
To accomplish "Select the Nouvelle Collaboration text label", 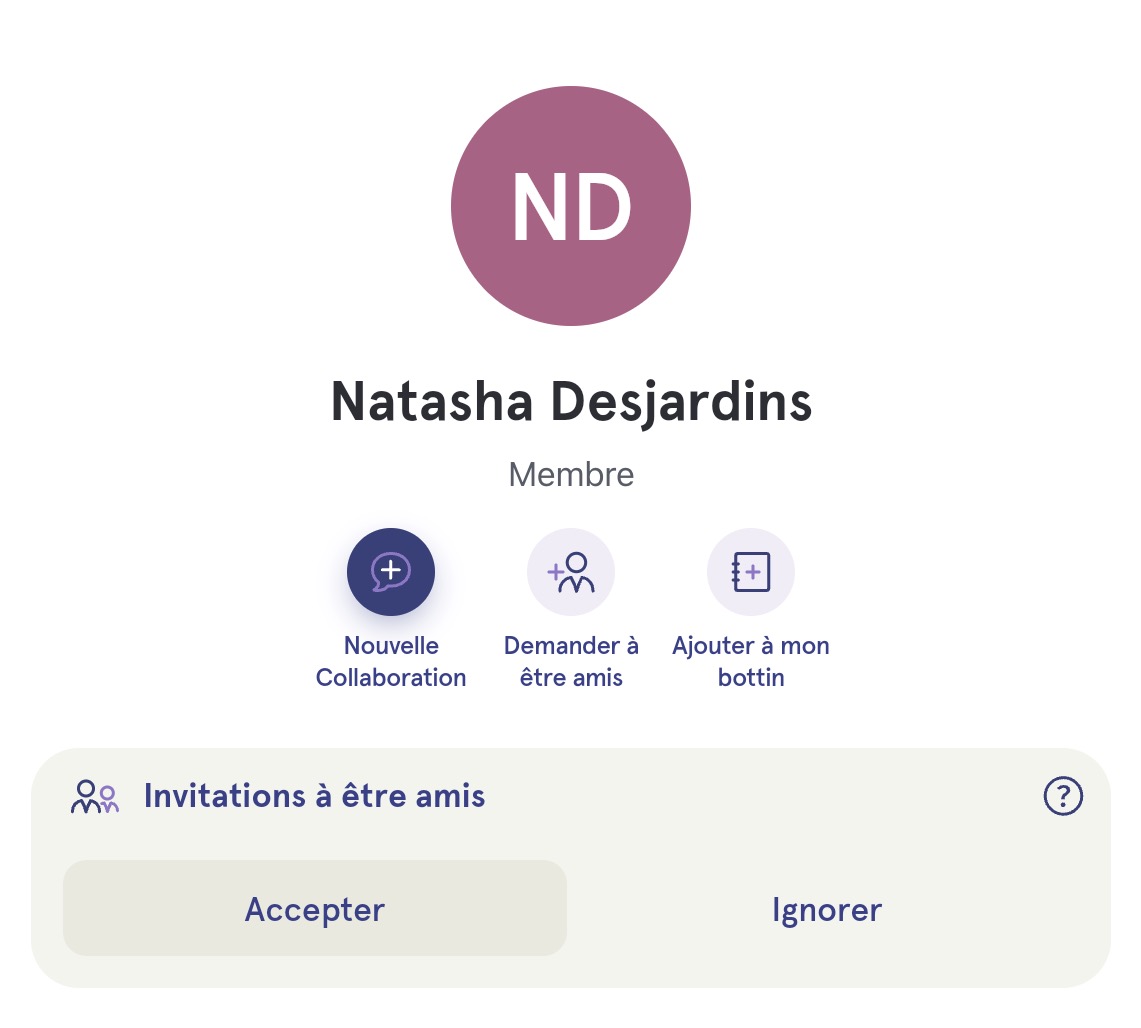I will [391, 661].
